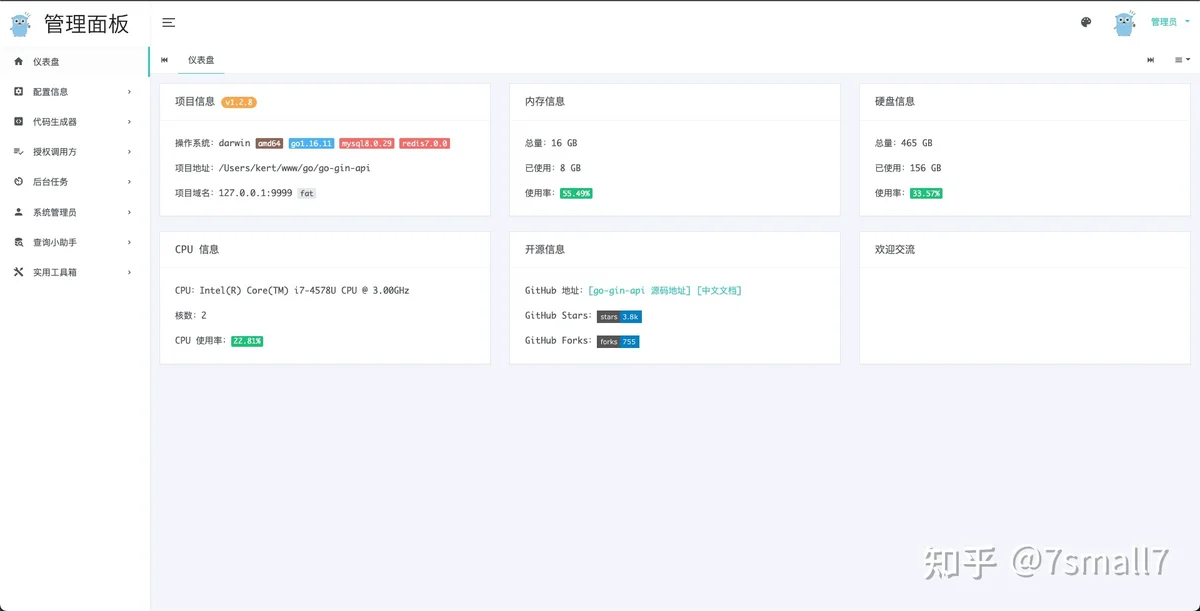Click the redis7.0.0 tag
The width and height of the screenshot is (1200, 611).
(x=425, y=143)
